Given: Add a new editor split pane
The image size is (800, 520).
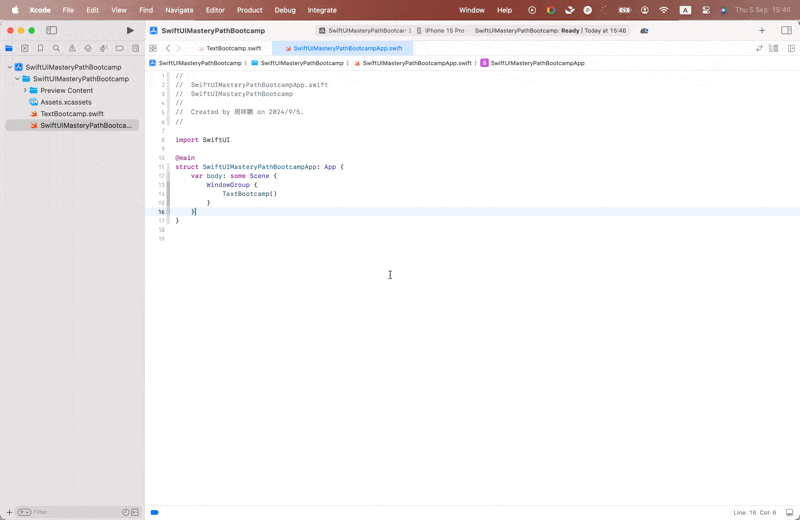Looking at the screenshot, I should [791, 48].
